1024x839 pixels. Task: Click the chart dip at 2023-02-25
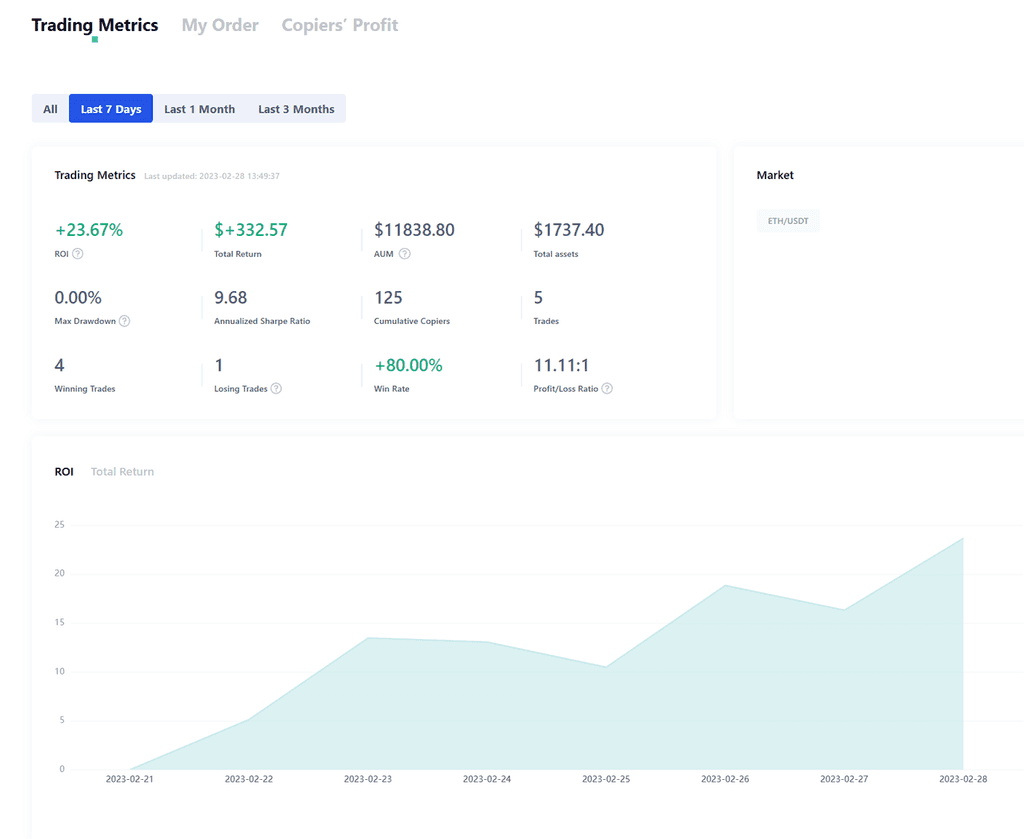point(606,667)
